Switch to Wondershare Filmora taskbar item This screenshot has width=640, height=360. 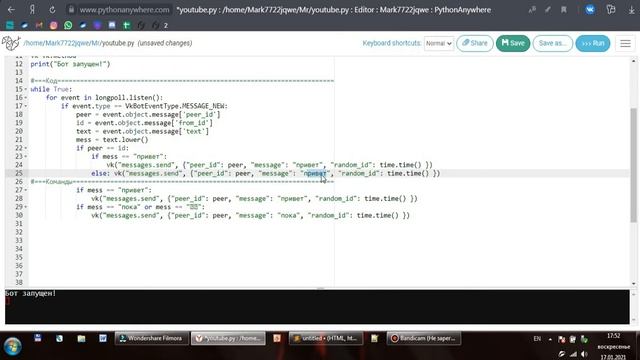[x=152, y=338]
